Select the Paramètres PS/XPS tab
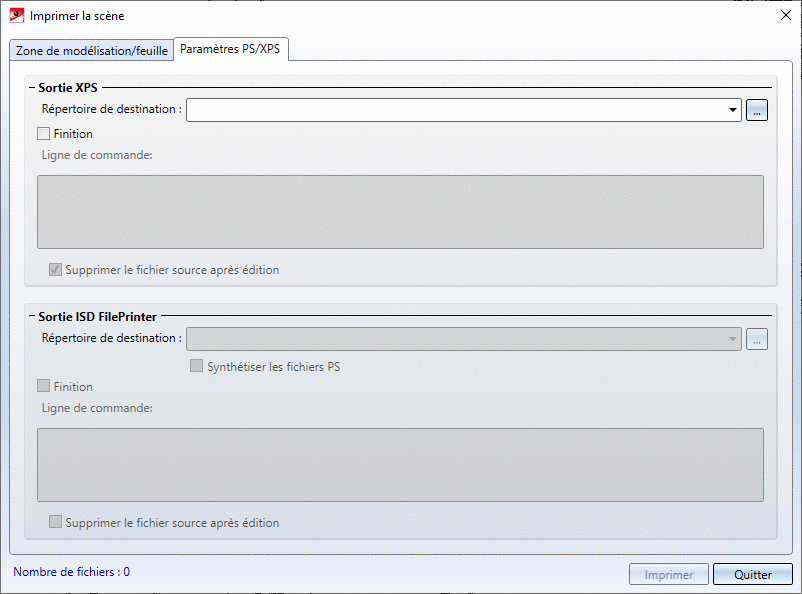This screenshot has height=594, width=802. point(231,49)
